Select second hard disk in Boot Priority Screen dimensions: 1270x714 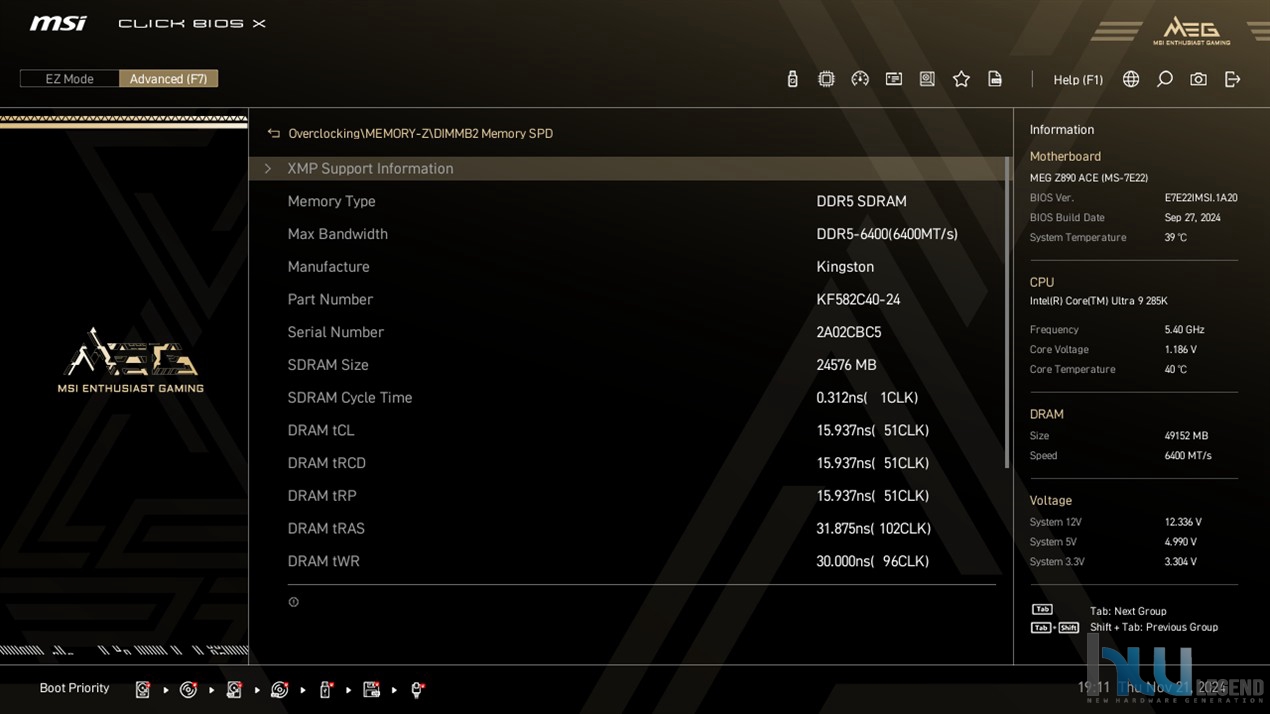(234, 689)
